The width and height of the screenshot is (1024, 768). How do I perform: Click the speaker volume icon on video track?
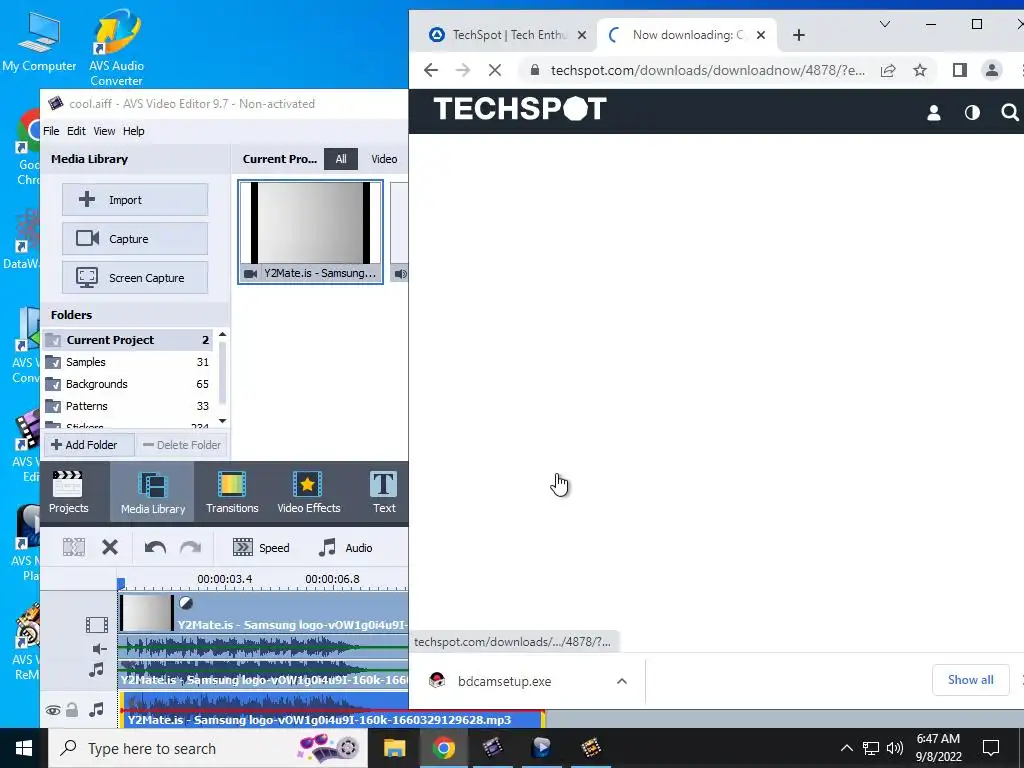click(x=99, y=648)
